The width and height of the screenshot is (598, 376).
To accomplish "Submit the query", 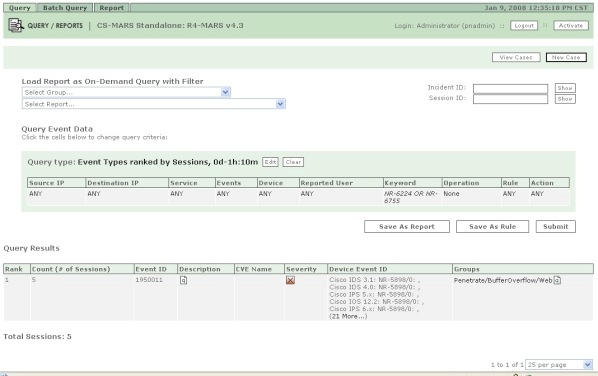I will [x=556, y=227].
